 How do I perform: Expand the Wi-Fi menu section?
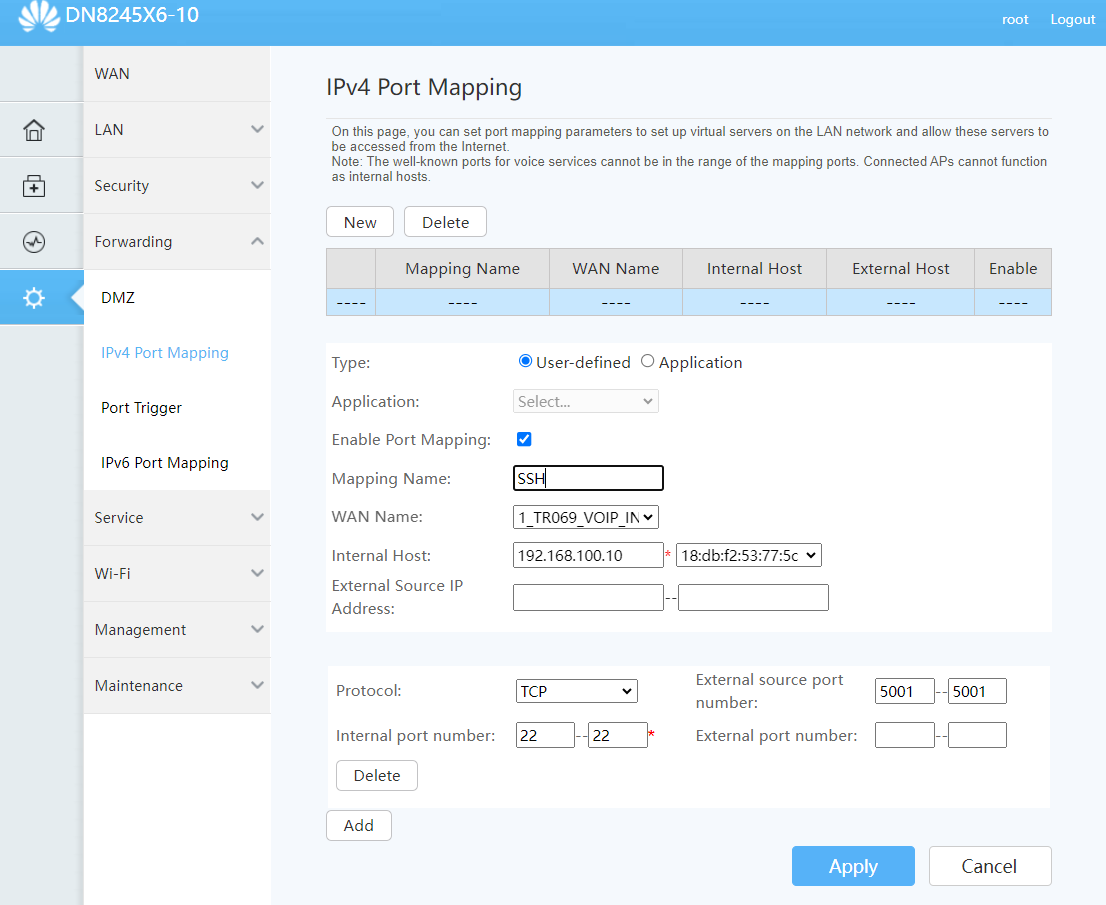pos(176,574)
